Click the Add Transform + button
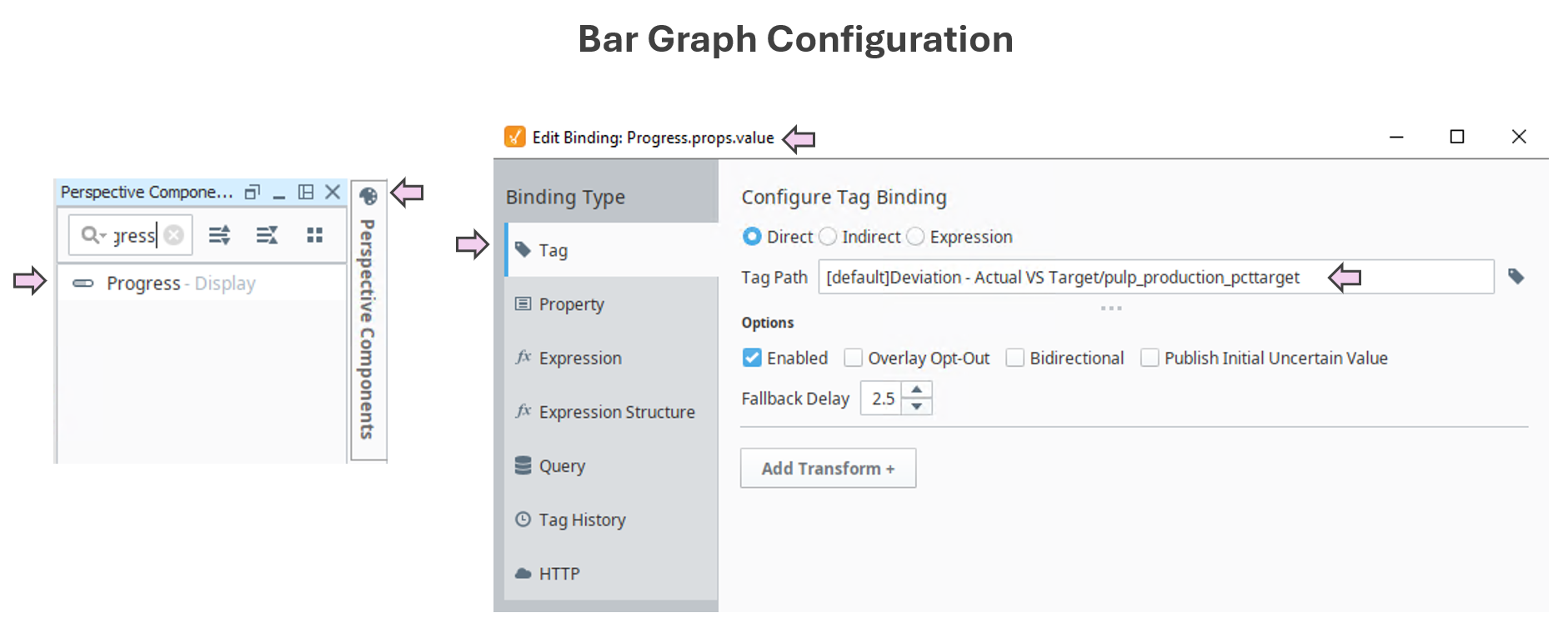 828,468
